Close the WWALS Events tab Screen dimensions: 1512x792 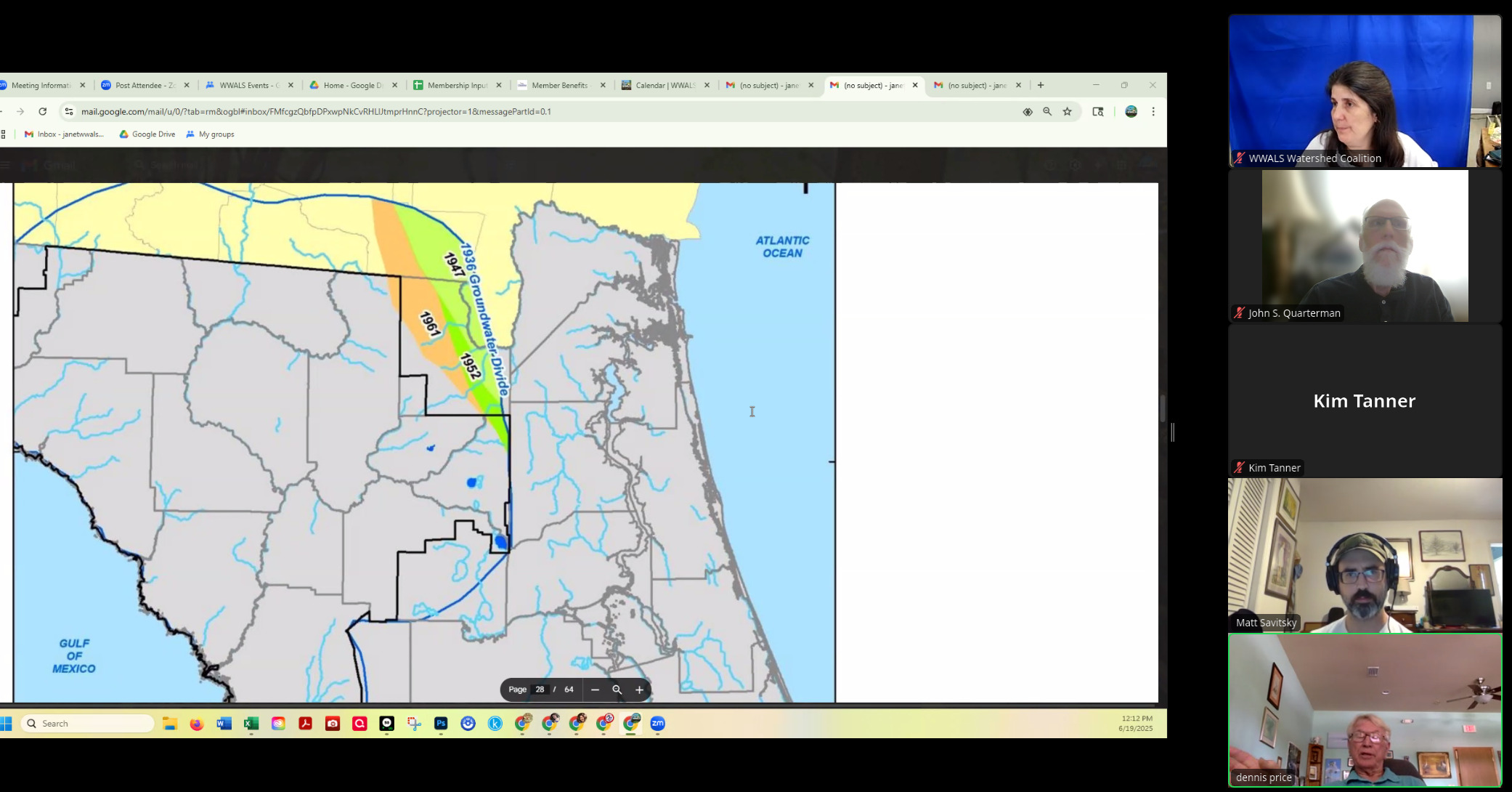290,85
